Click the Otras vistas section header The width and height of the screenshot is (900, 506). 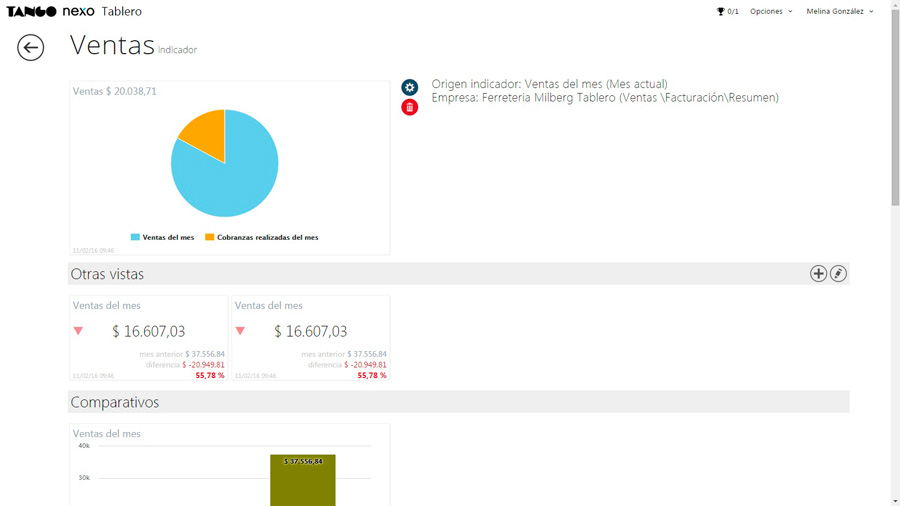(x=459, y=274)
